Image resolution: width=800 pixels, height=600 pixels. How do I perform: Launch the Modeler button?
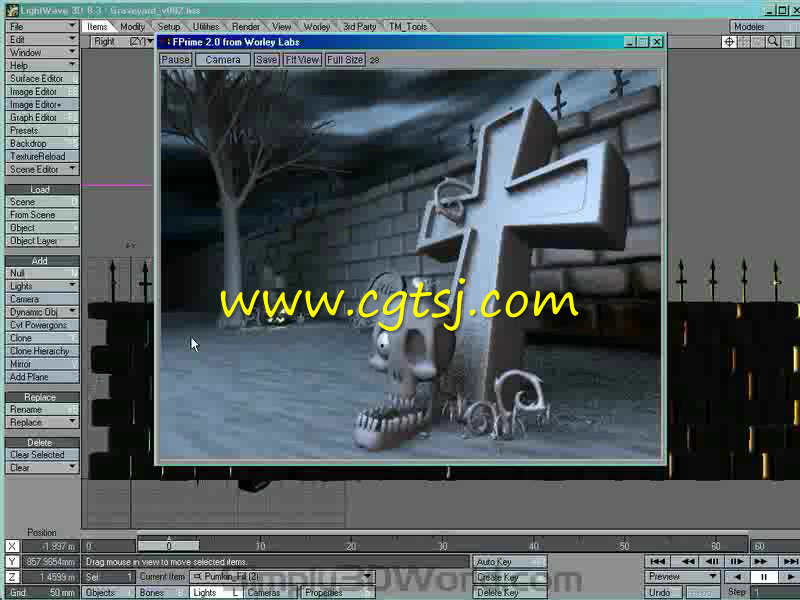(764, 27)
